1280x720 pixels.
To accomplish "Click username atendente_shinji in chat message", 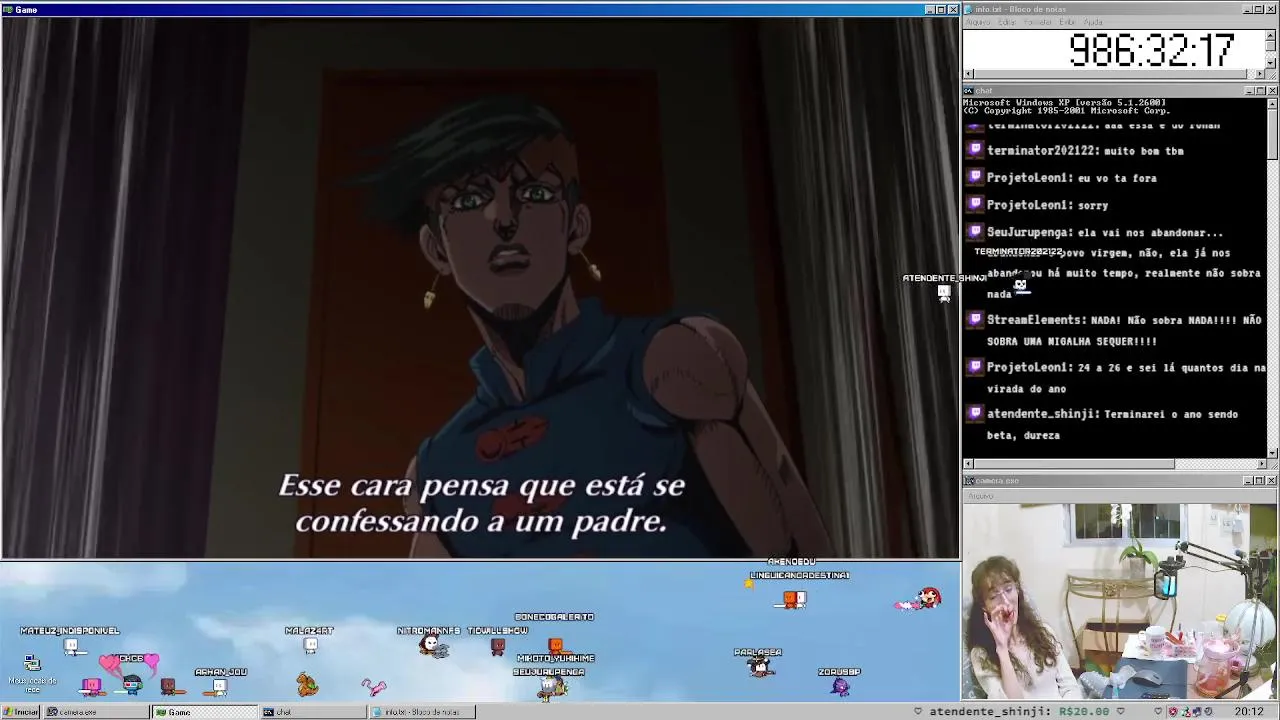I will click(x=1042, y=413).
